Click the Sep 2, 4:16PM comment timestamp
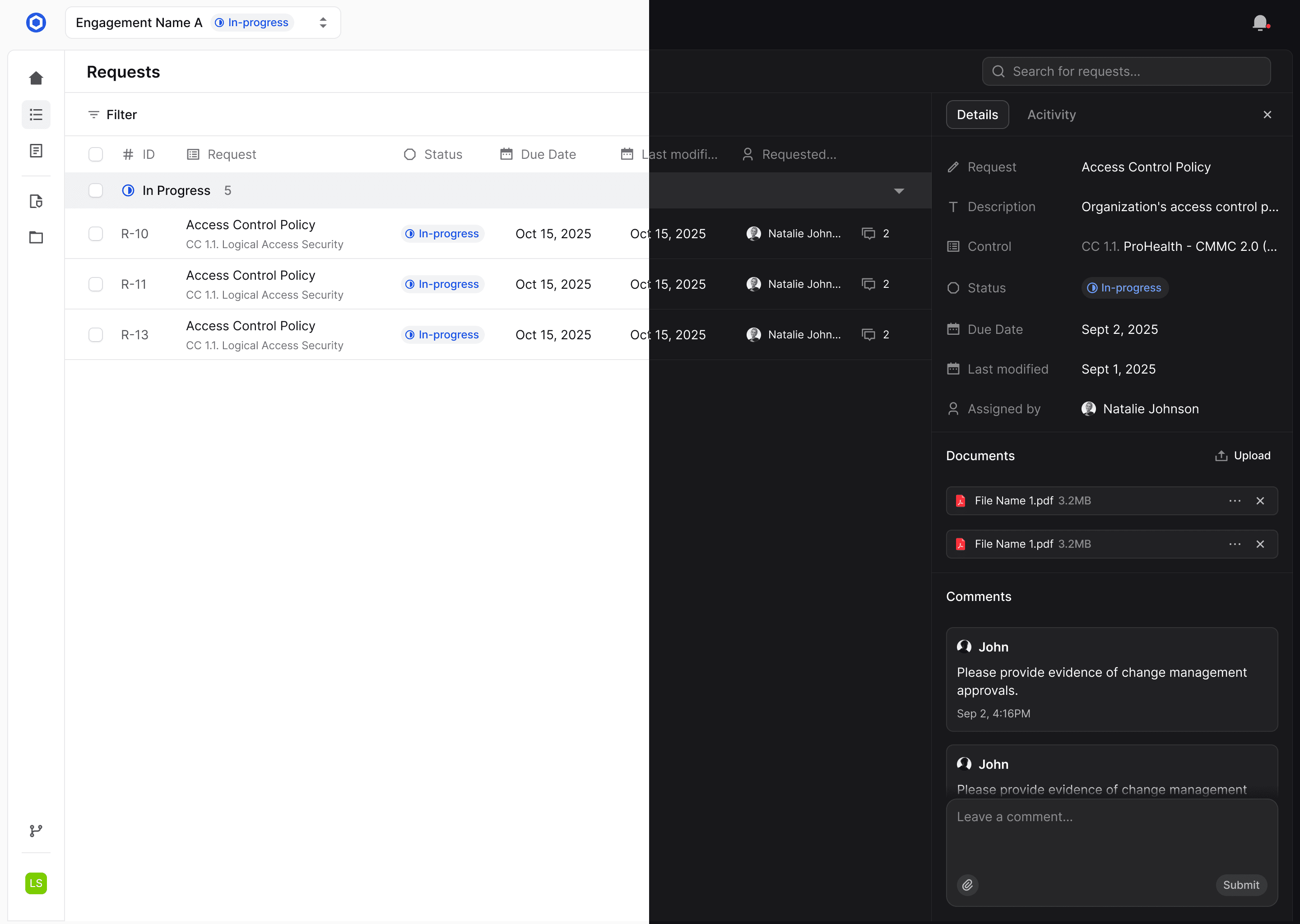The width and height of the screenshot is (1300, 924). 993,714
